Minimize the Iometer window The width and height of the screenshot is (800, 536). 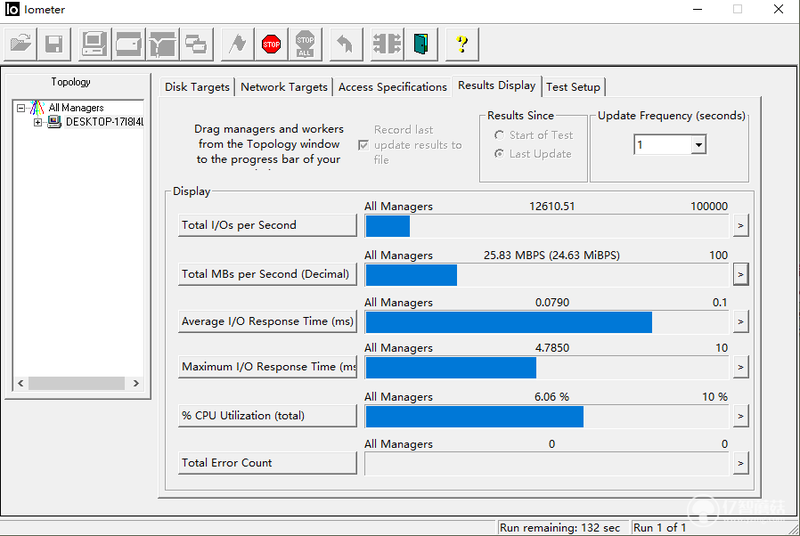click(697, 9)
